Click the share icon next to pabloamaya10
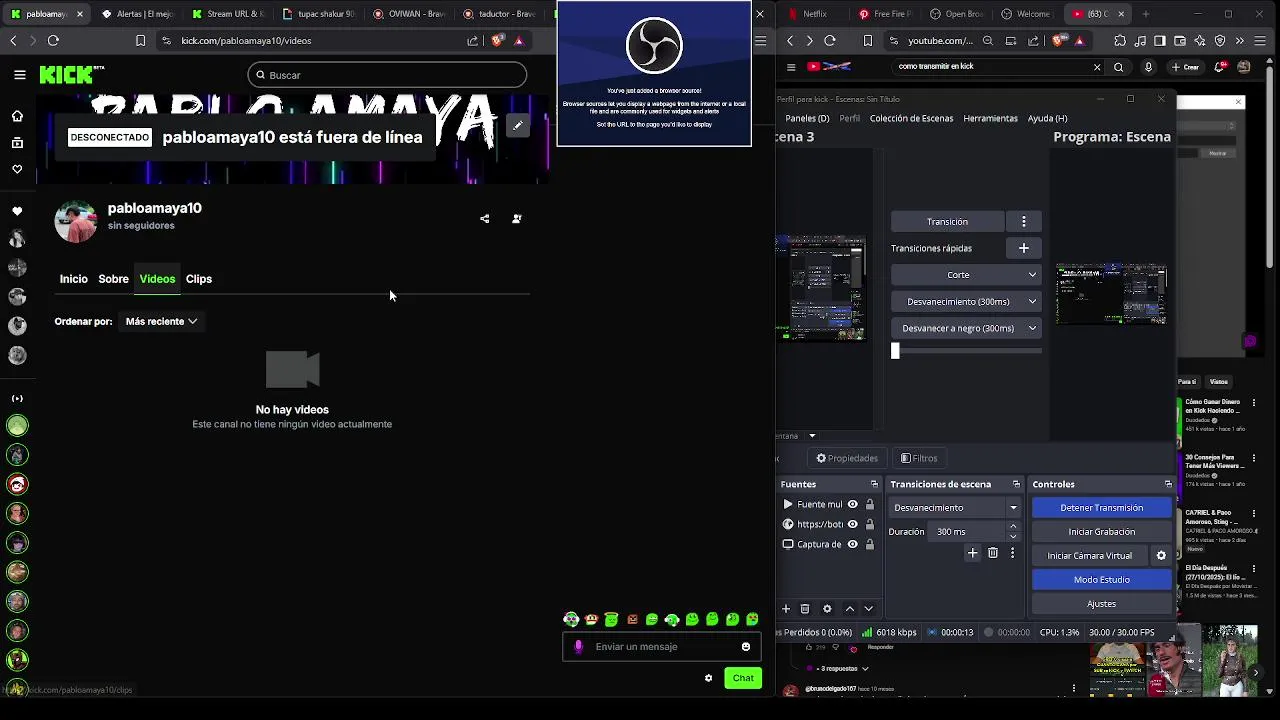1280x720 pixels. tap(485, 219)
